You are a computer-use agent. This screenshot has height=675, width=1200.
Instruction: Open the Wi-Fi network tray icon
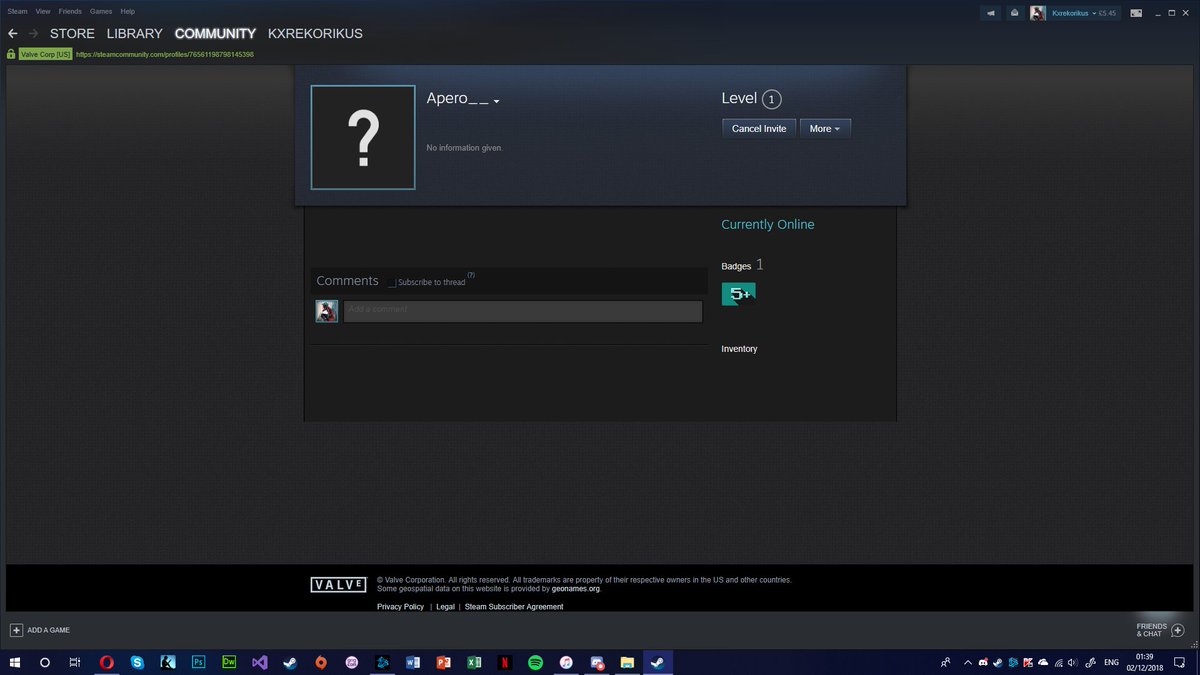(x=1058, y=662)
